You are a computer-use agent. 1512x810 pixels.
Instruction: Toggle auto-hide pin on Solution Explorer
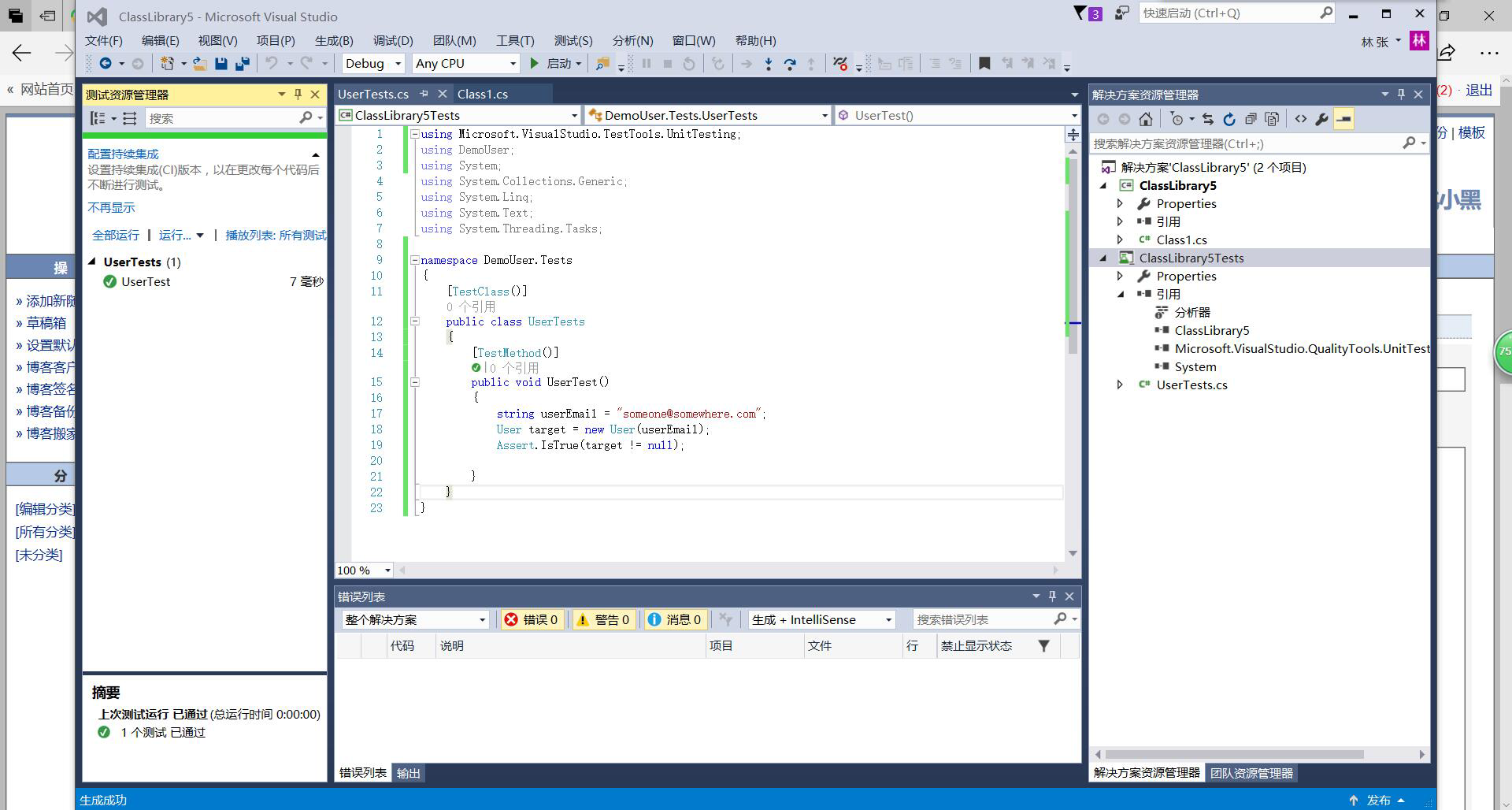[1401, 95]
